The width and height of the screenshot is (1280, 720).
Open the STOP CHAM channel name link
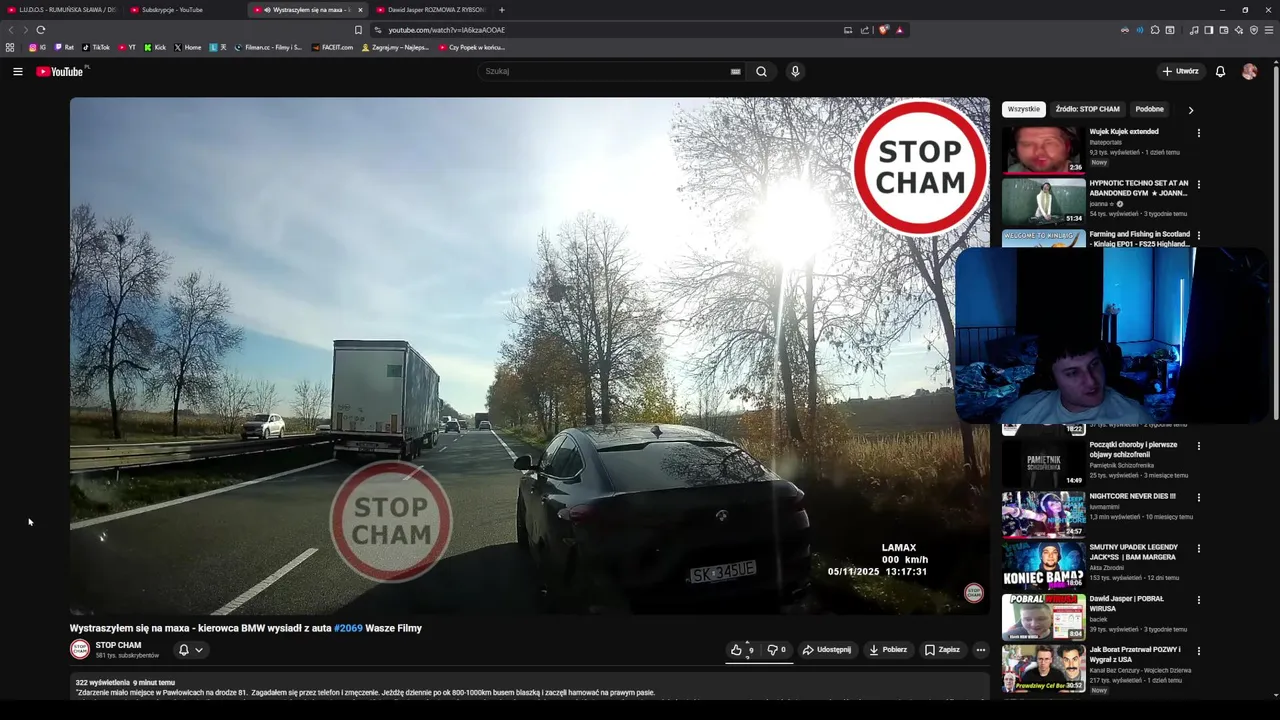pos(118,645)
